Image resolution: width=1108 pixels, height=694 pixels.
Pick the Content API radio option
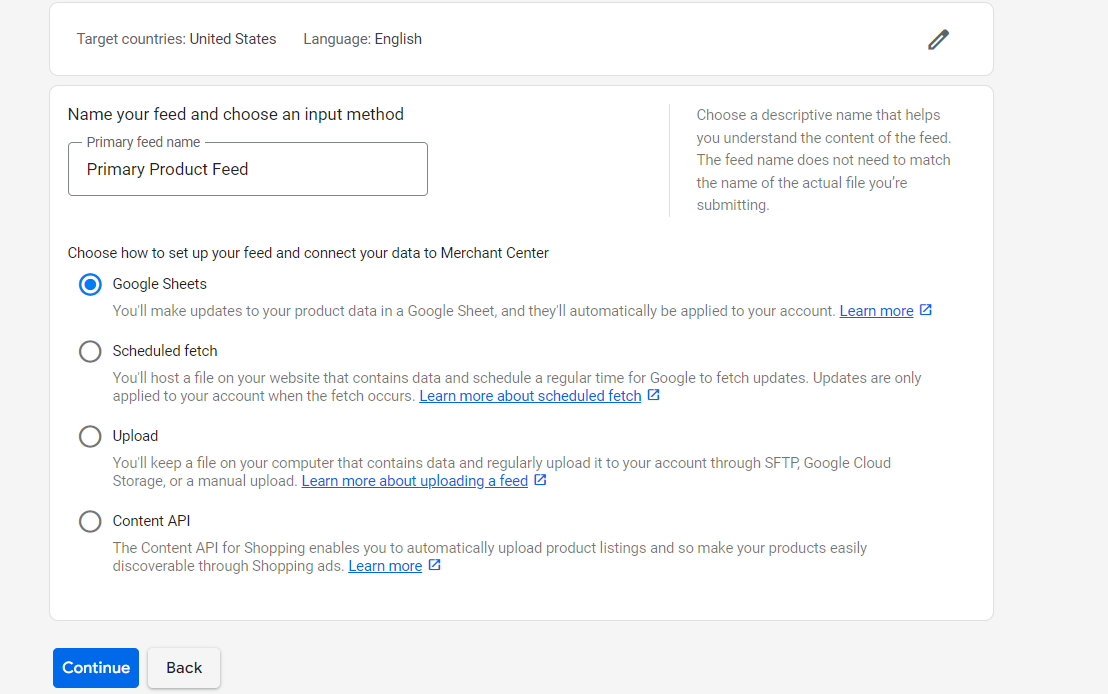tap(90, 522)
